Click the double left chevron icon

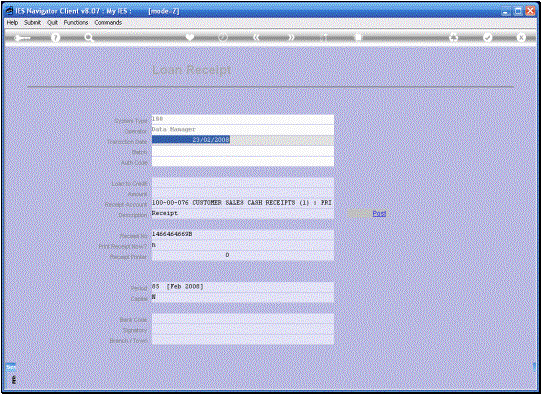pos(256,37)
